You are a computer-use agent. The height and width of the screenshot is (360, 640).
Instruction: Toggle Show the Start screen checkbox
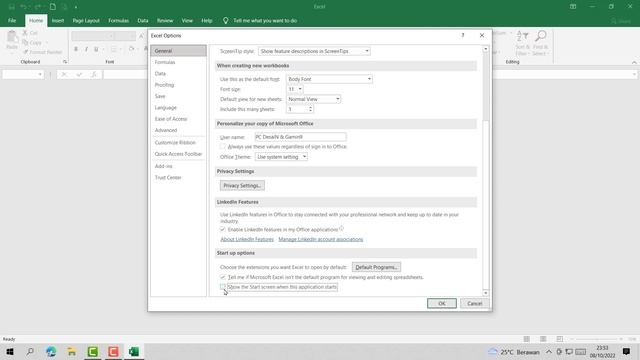[222, 287]
